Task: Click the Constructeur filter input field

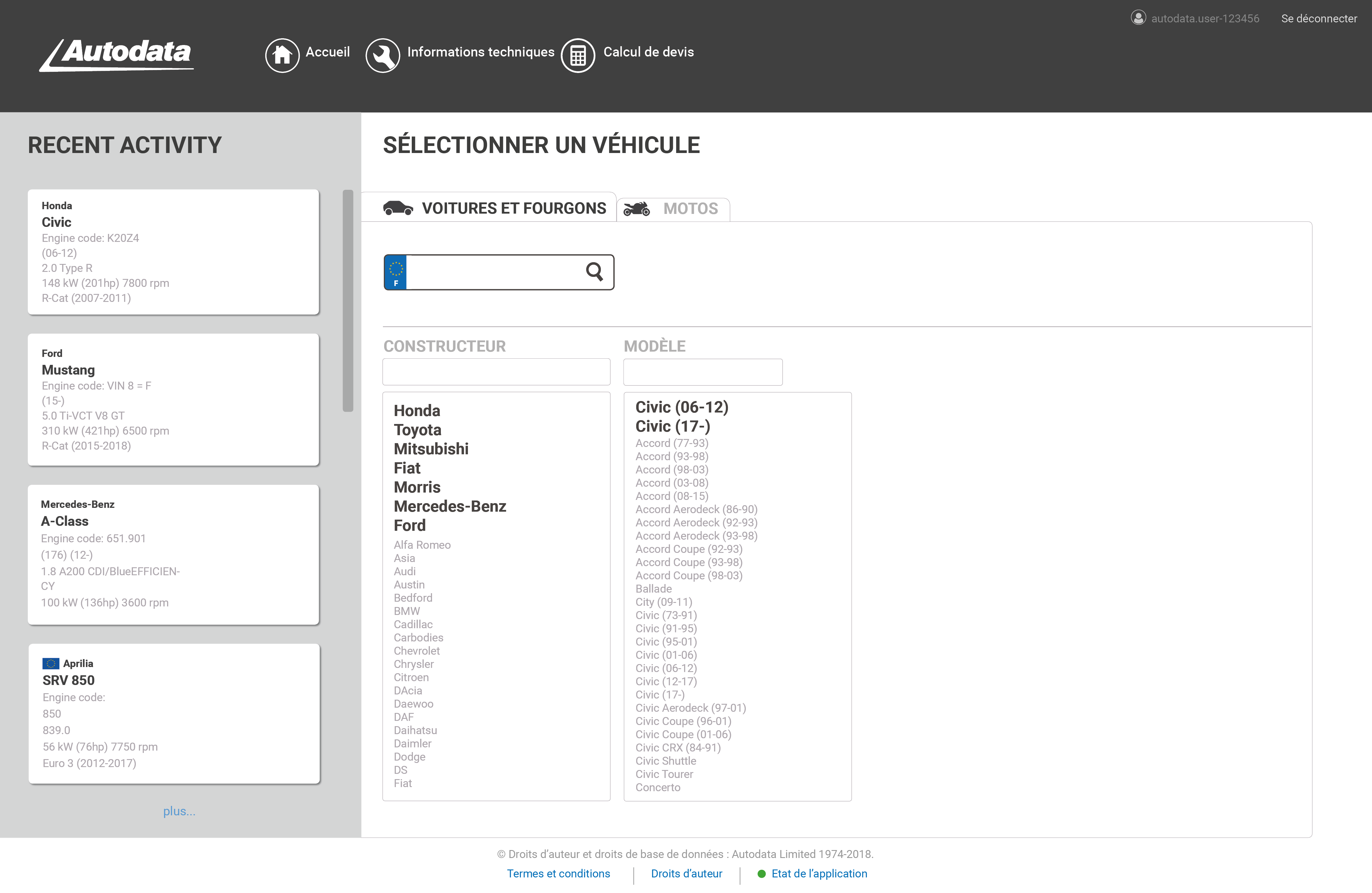Action: tap(496, 372)
